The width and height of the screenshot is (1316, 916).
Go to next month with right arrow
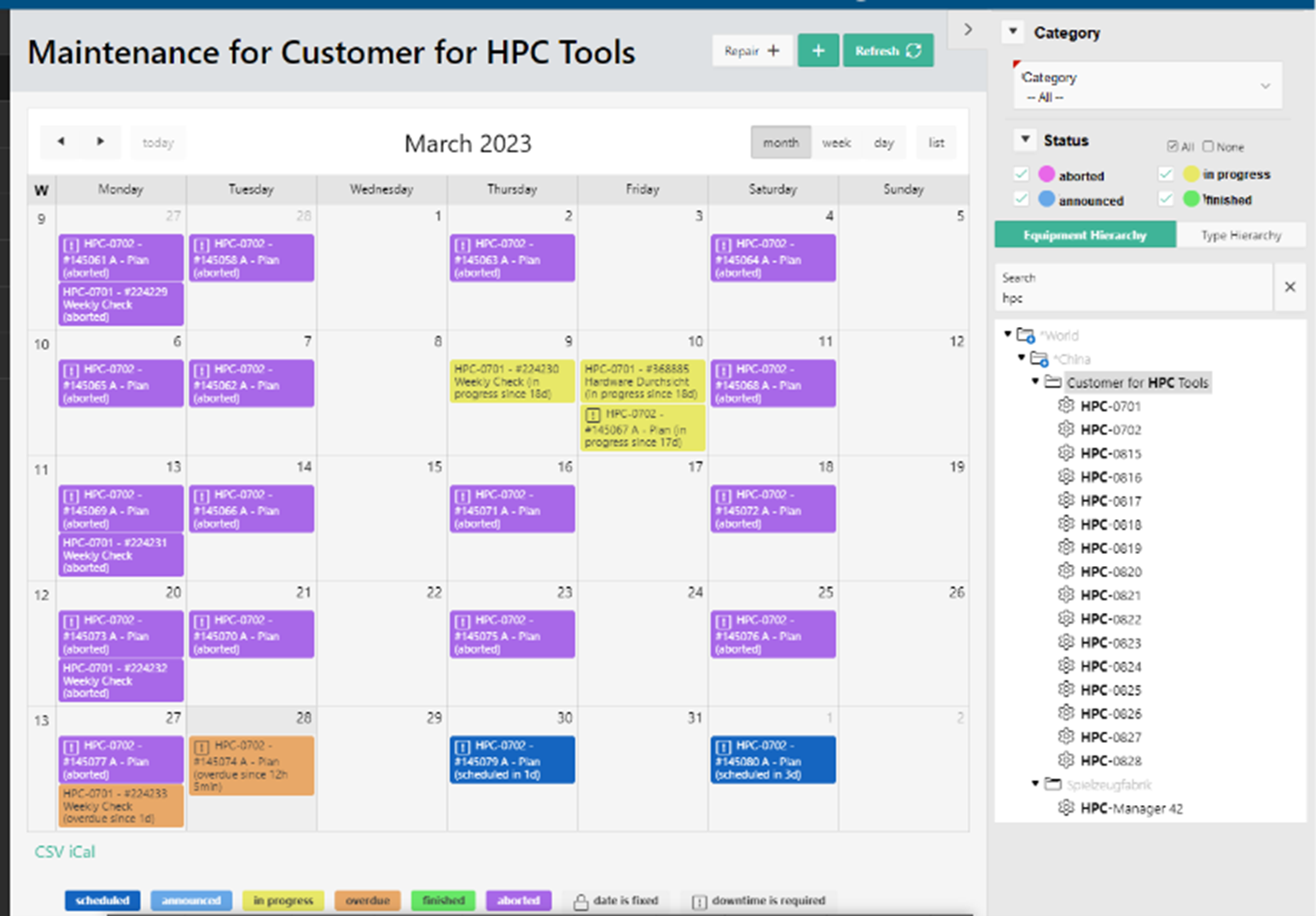point(101,142)
